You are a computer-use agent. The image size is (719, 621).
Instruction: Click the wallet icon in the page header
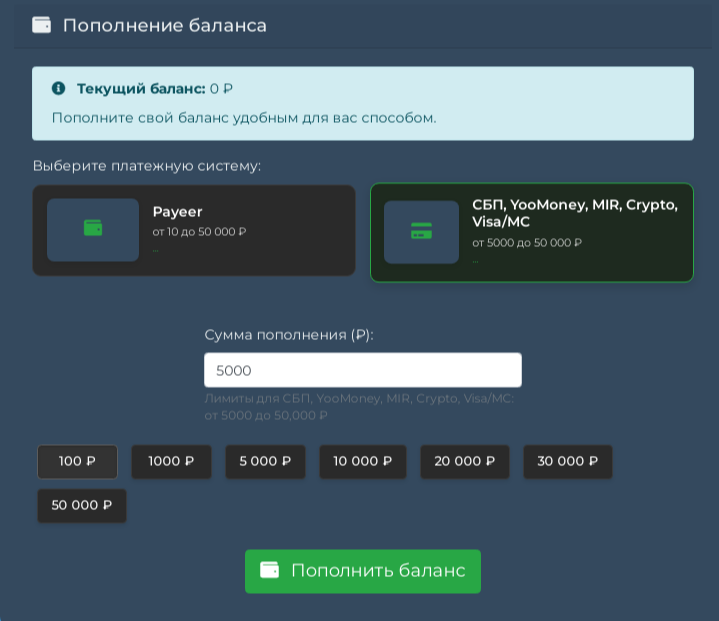pos(42,25)
